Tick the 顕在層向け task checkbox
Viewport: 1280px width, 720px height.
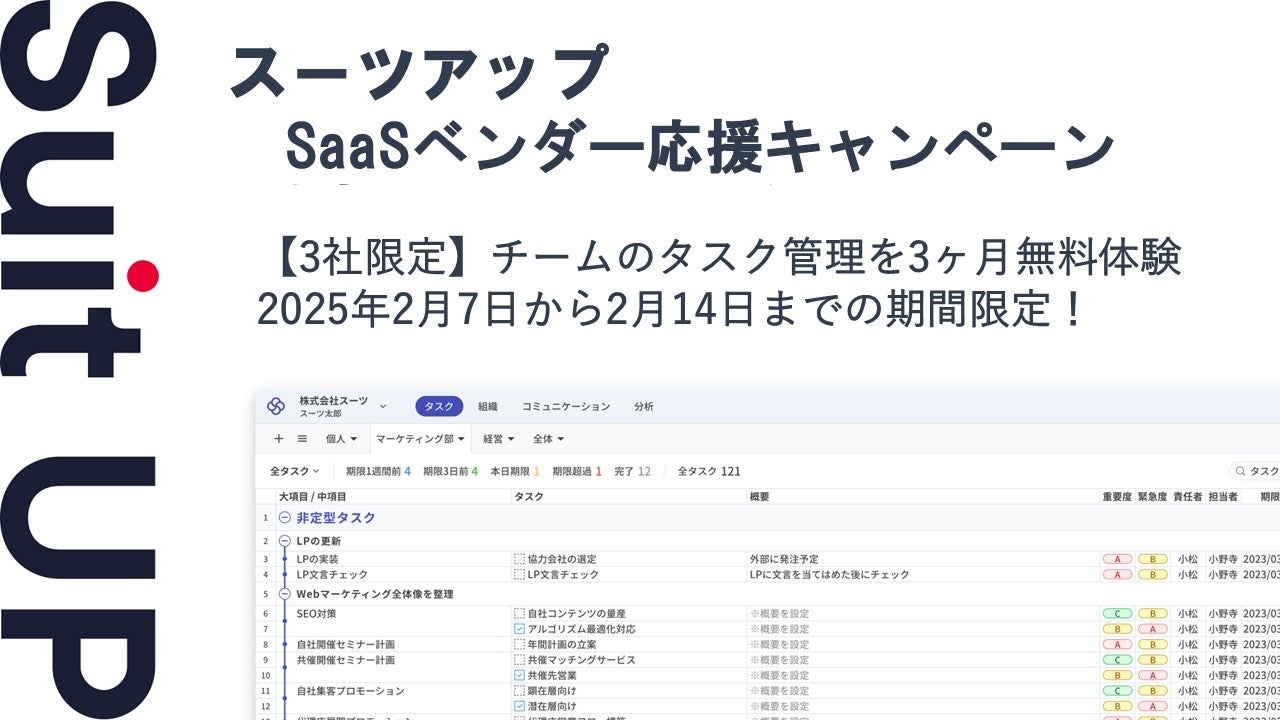click(519, 691)
